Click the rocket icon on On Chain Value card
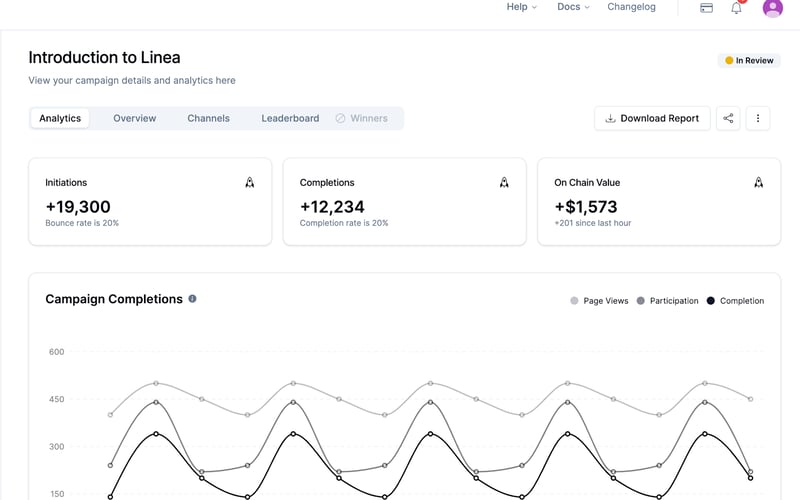 [759, 182]
